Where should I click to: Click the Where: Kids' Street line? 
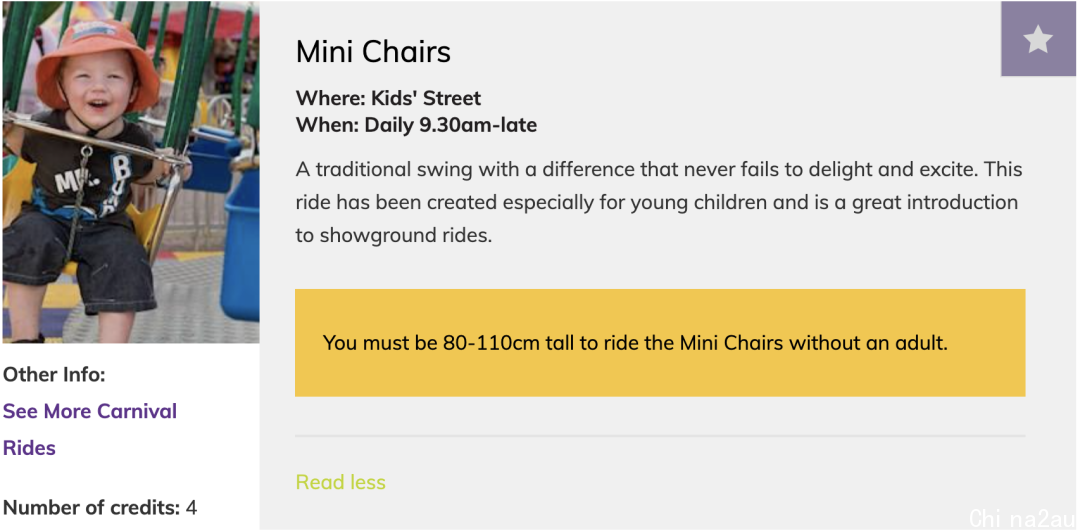pyautogui.click(x=388, y=98)
